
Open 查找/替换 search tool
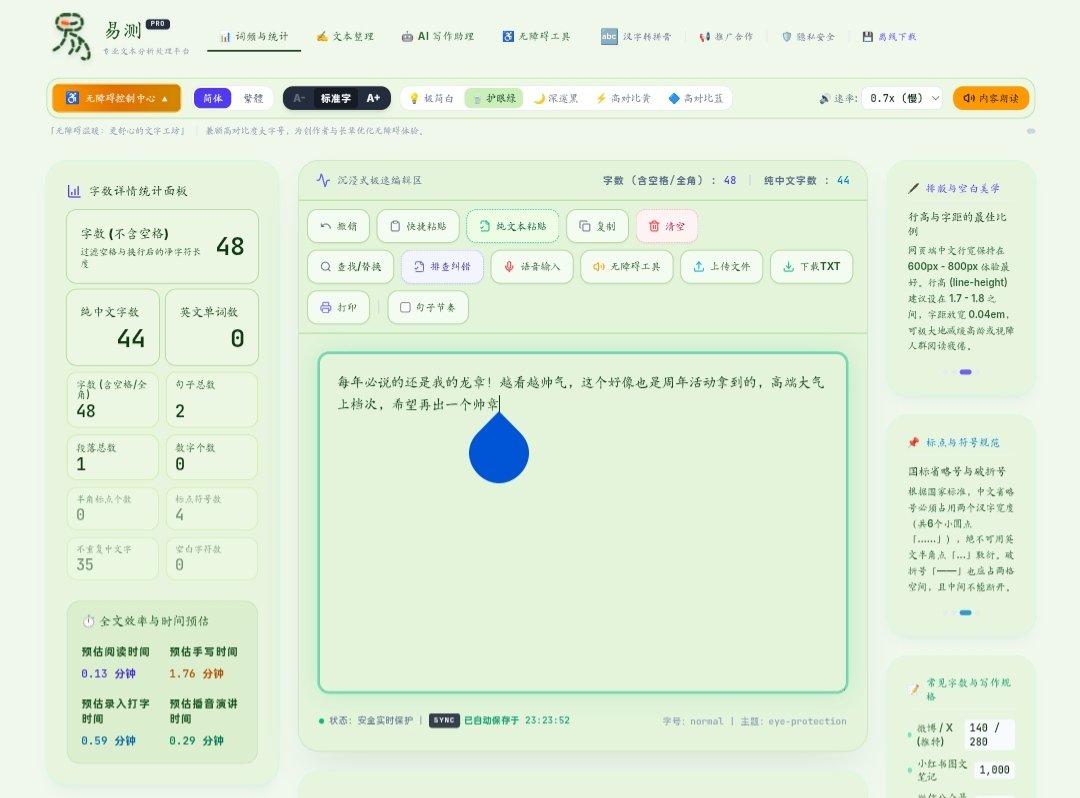(351, 266)
